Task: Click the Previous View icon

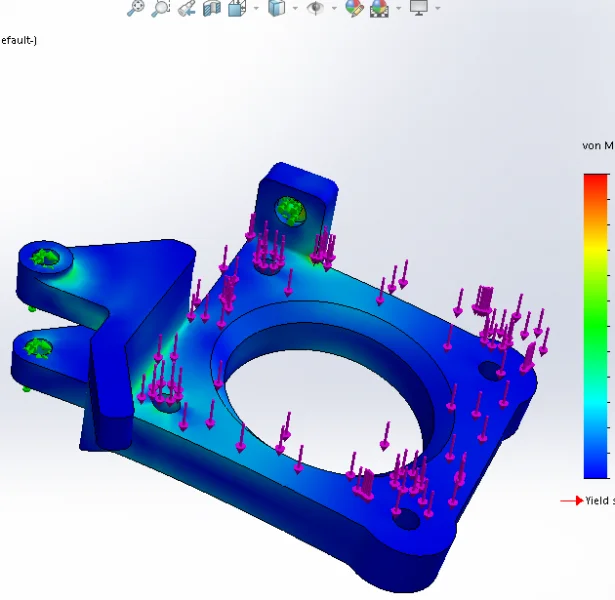Action: tap(186, 8)
